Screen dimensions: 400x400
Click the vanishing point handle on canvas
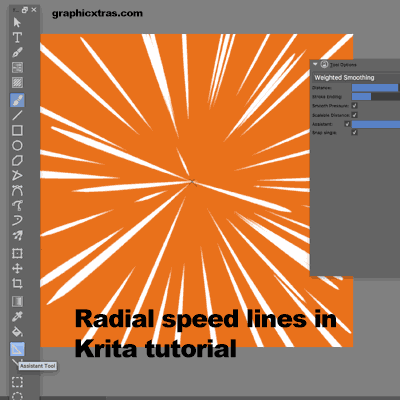[192, 182]
